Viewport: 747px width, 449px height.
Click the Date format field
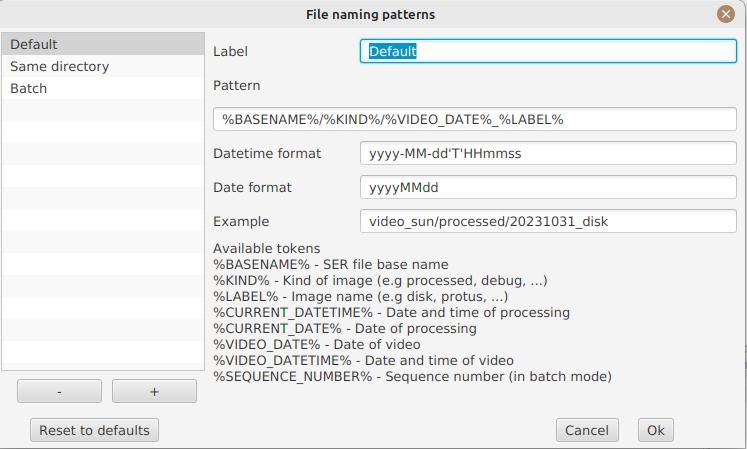coord(547,187)
